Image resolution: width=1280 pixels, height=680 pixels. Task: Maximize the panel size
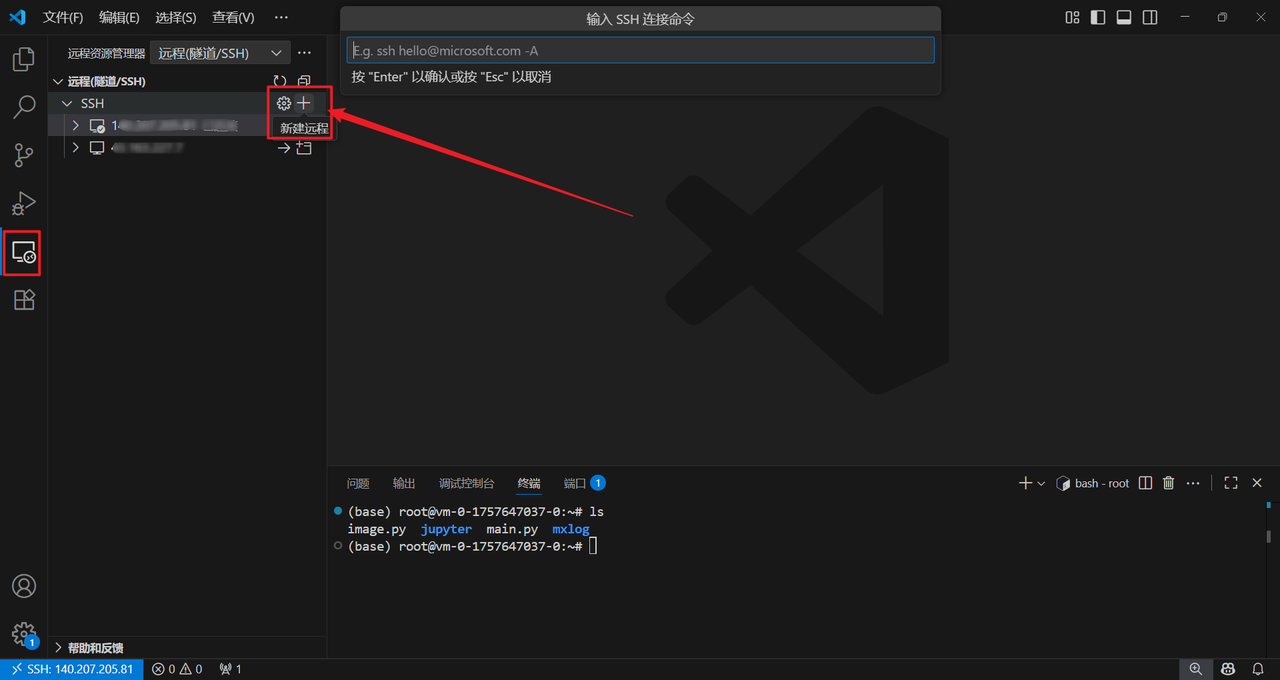point(1231,483)
